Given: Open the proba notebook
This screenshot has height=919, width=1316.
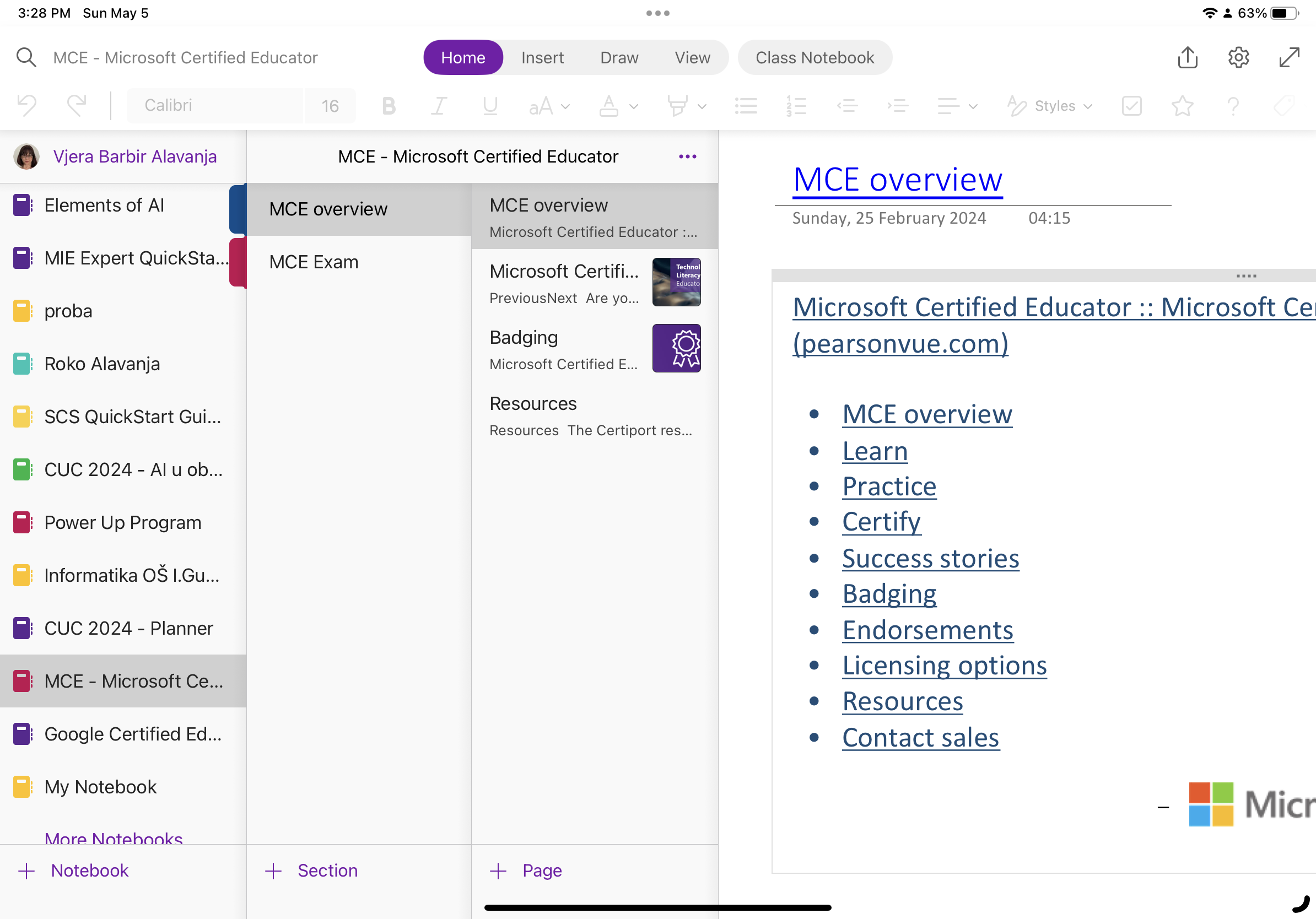Looking at the screenshot, I should tap(123, 311).
